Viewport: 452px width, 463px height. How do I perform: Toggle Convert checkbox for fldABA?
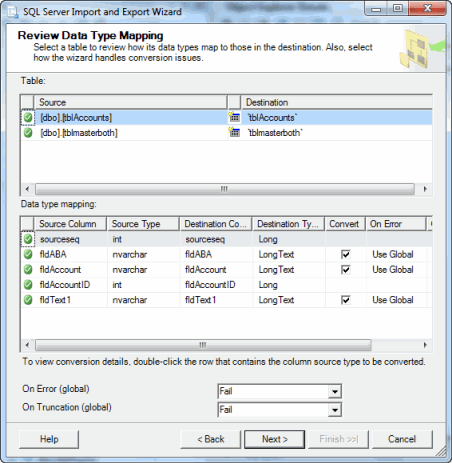[x=345, y=255]
